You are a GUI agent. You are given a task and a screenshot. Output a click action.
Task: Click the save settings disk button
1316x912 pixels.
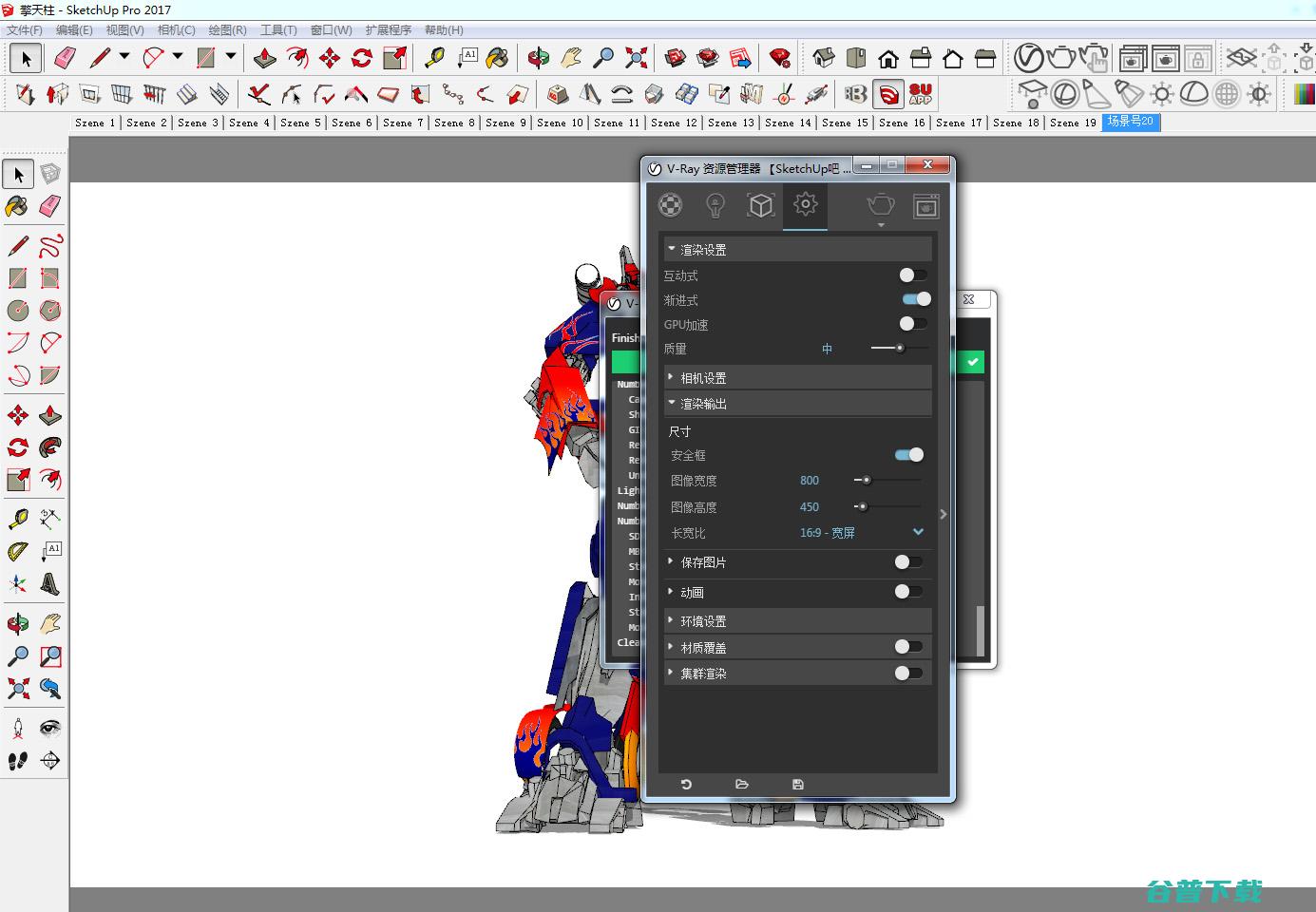(x=798, y=785)
